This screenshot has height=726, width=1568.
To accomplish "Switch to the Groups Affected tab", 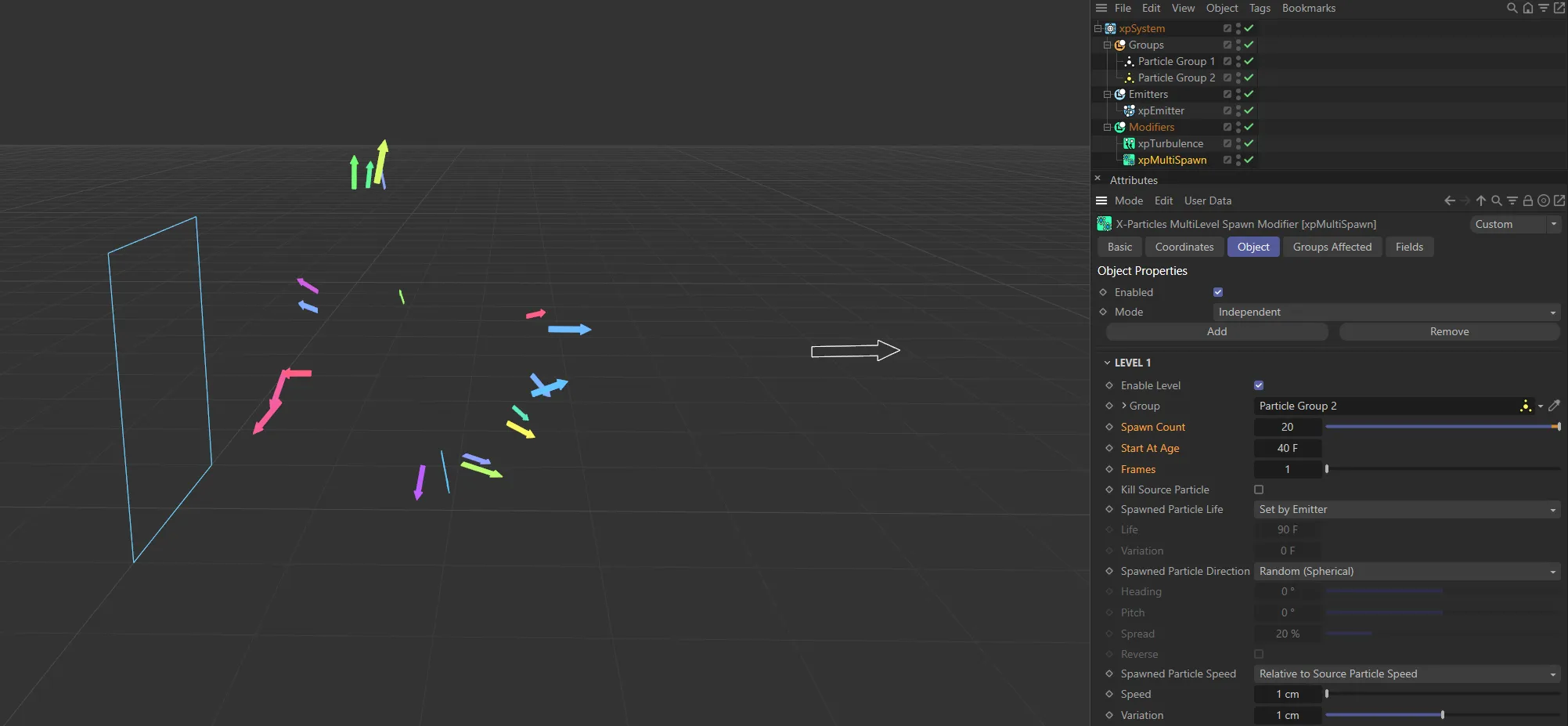I will [1332, 247].
